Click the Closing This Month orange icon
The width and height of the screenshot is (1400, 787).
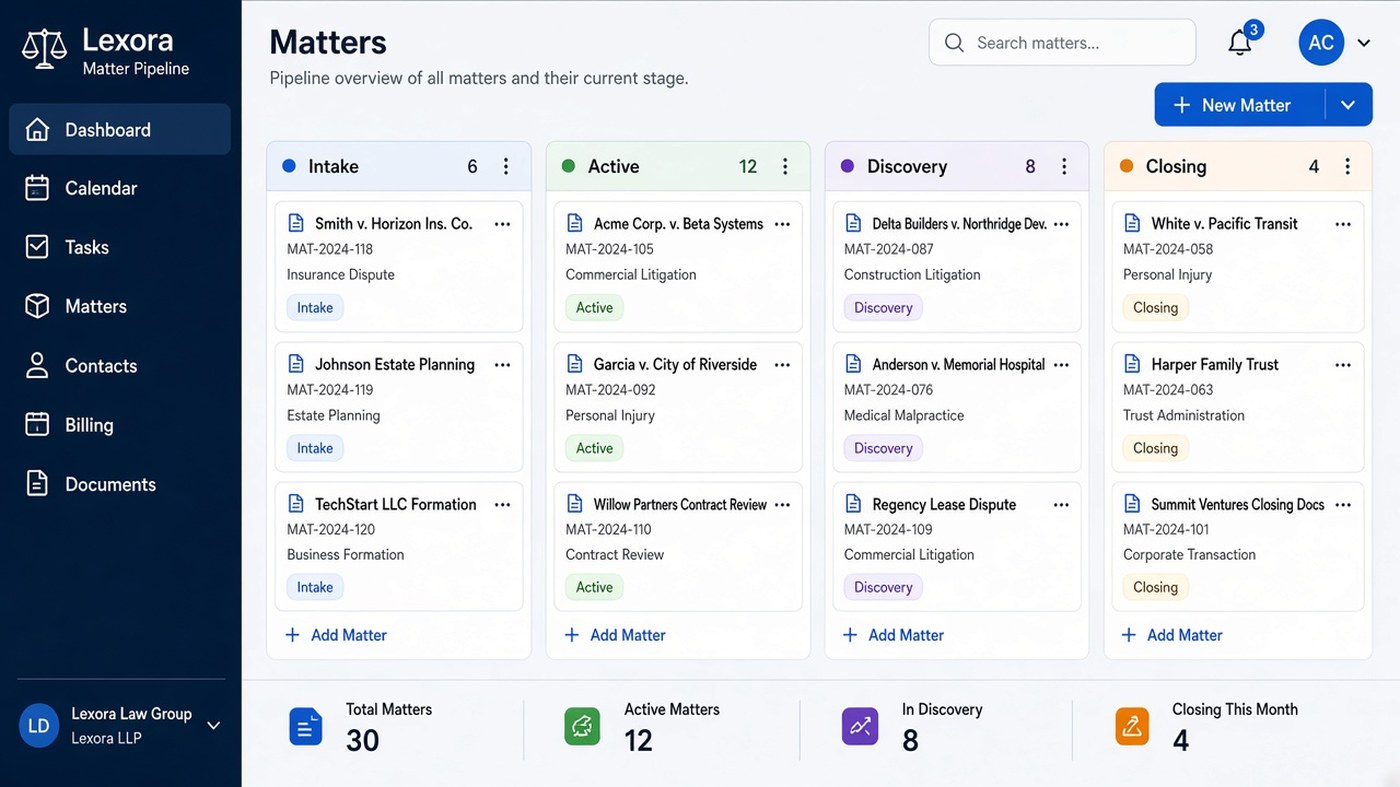(1132, 726)
